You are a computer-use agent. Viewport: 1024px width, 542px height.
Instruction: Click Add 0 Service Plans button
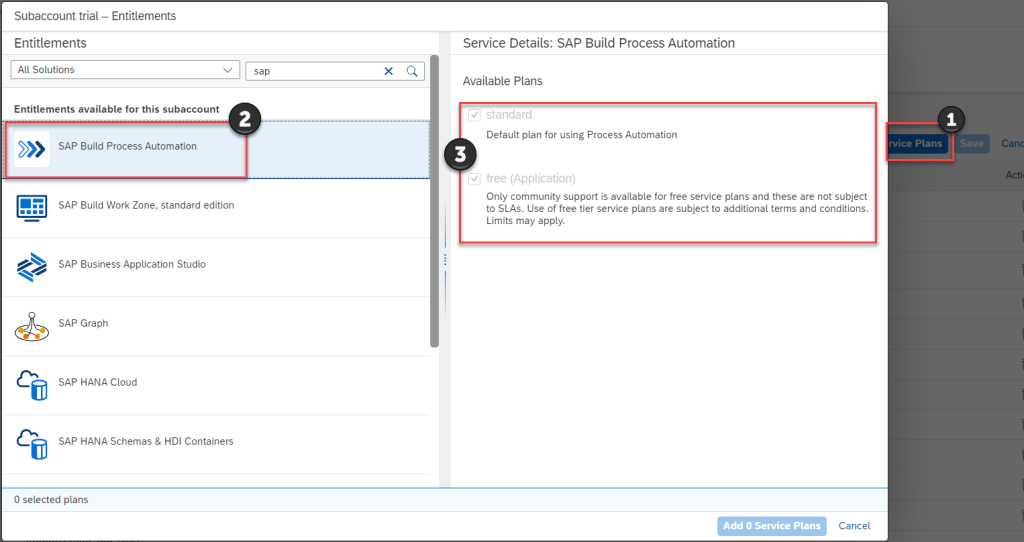771,526
